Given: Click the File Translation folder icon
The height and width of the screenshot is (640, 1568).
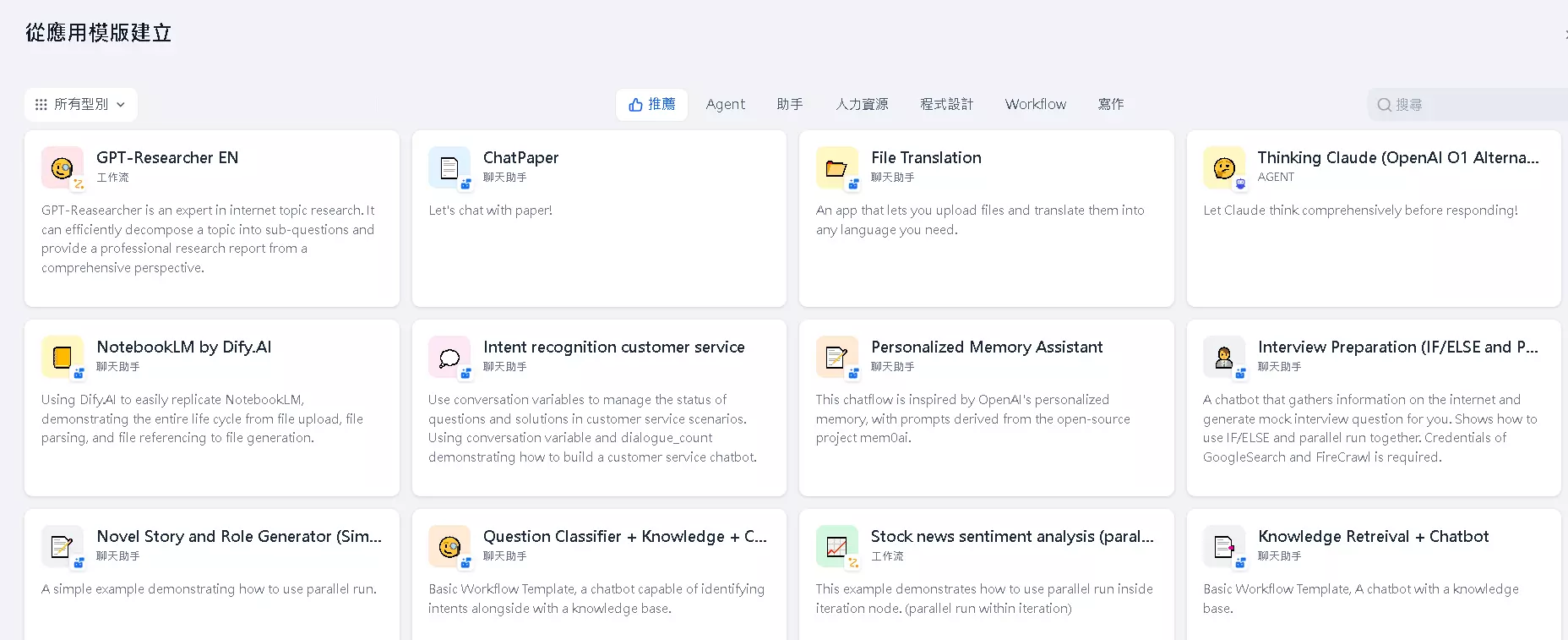Looking at the screenshot, I should pyautogui.click(x=837, y=167).
